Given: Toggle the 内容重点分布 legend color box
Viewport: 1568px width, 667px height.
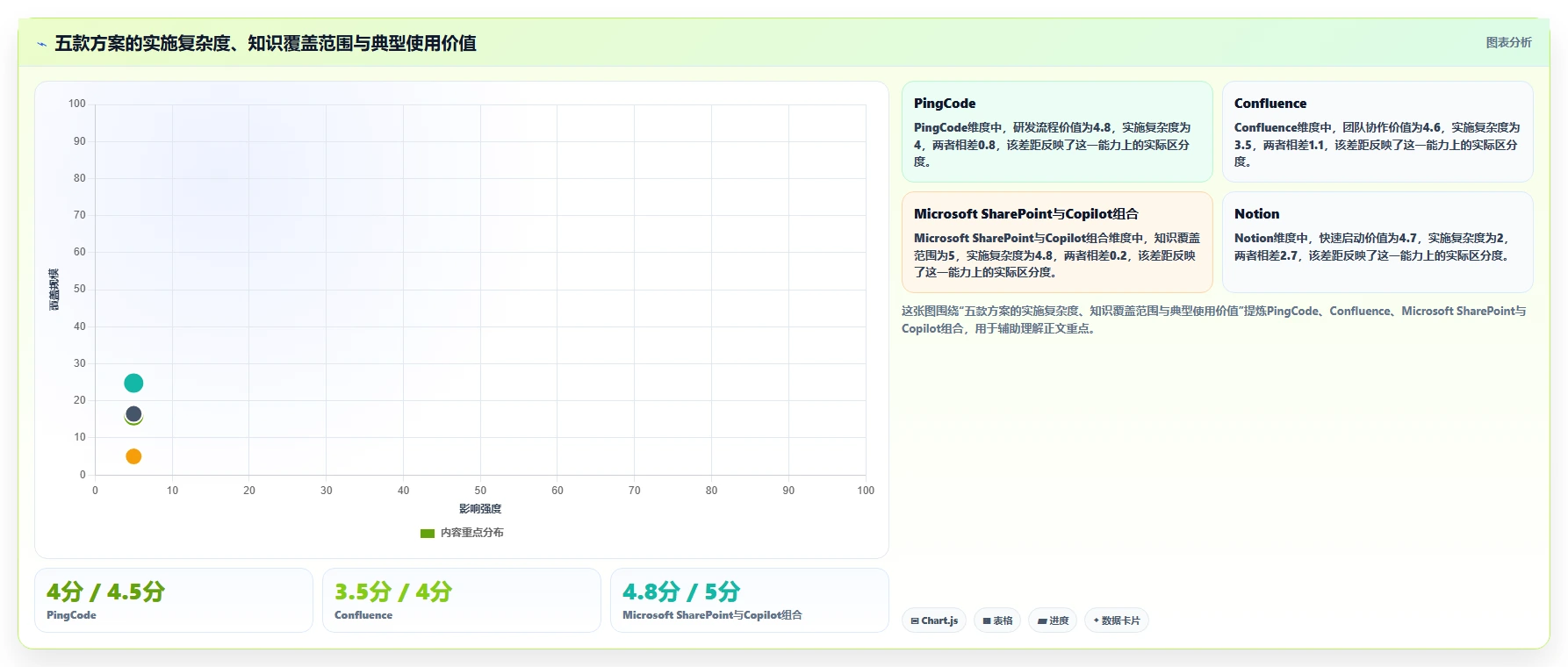Looking at the screenshot, I should tap(428, 533).
